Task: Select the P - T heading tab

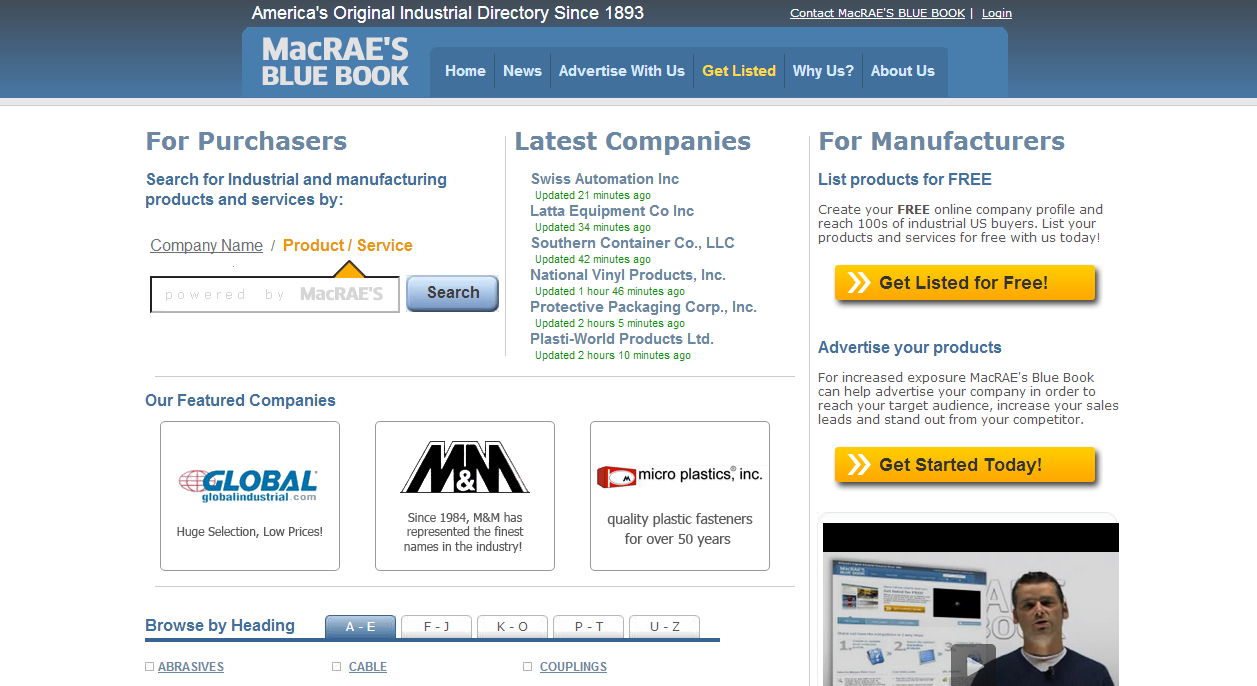Action: [x=589, y=627]
